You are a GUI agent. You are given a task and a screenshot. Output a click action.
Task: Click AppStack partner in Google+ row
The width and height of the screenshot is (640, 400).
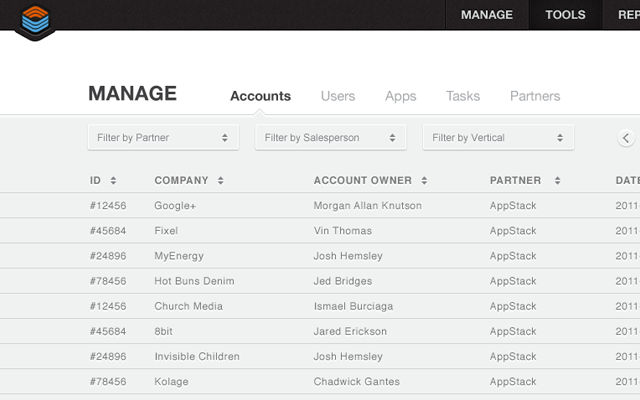coord(513,206)
